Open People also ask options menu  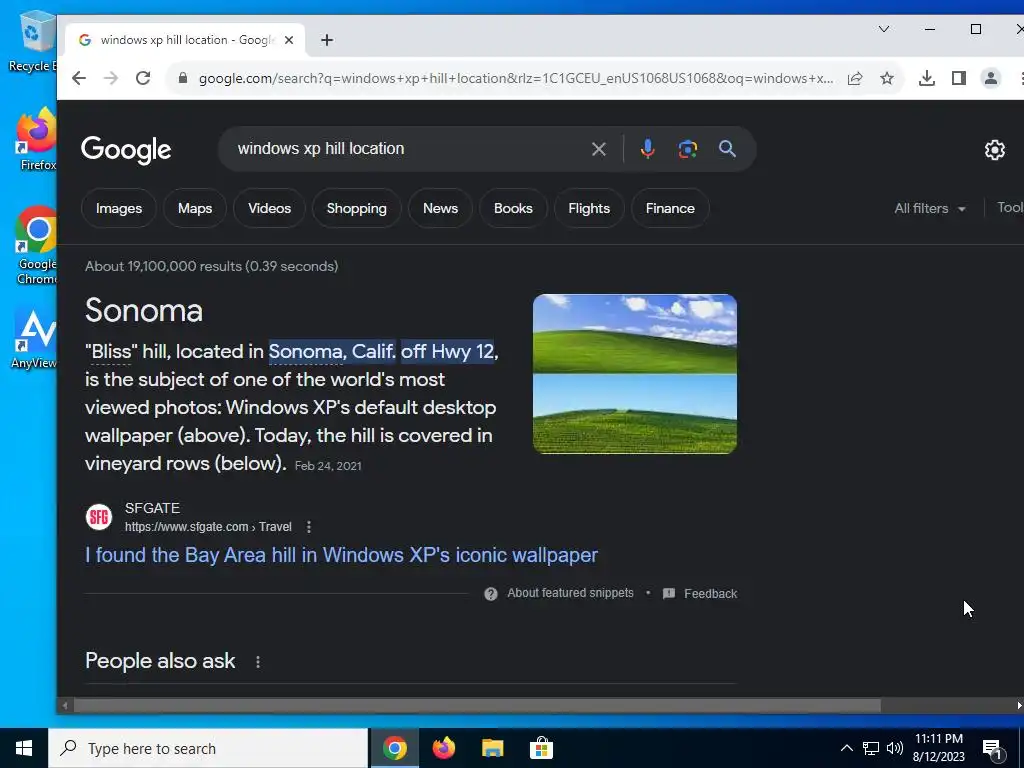(258, 662)
